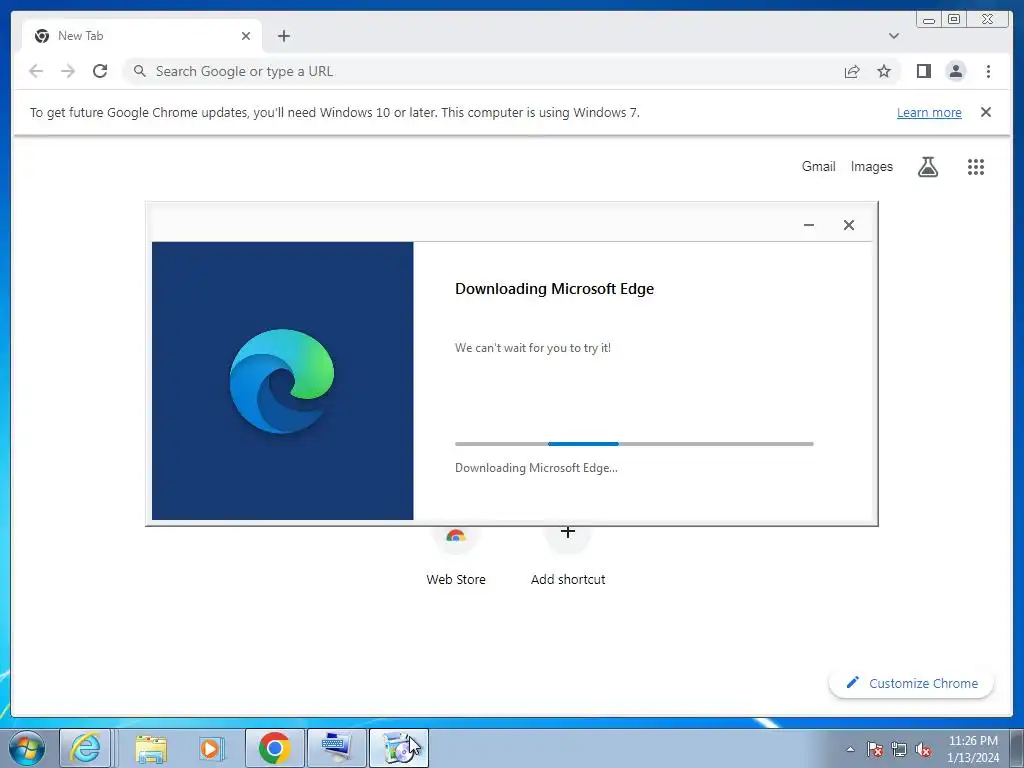
Task: Open the muted volume tray icon
Action: coord(923,749)
